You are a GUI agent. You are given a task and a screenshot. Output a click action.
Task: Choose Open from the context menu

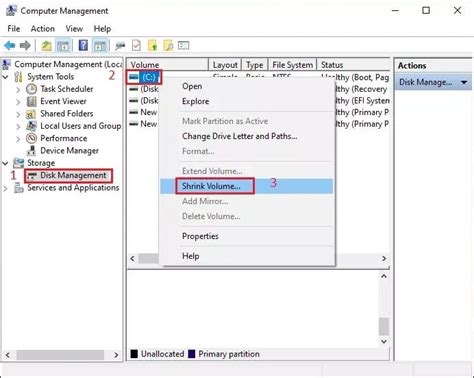click(x=247, y=86)
